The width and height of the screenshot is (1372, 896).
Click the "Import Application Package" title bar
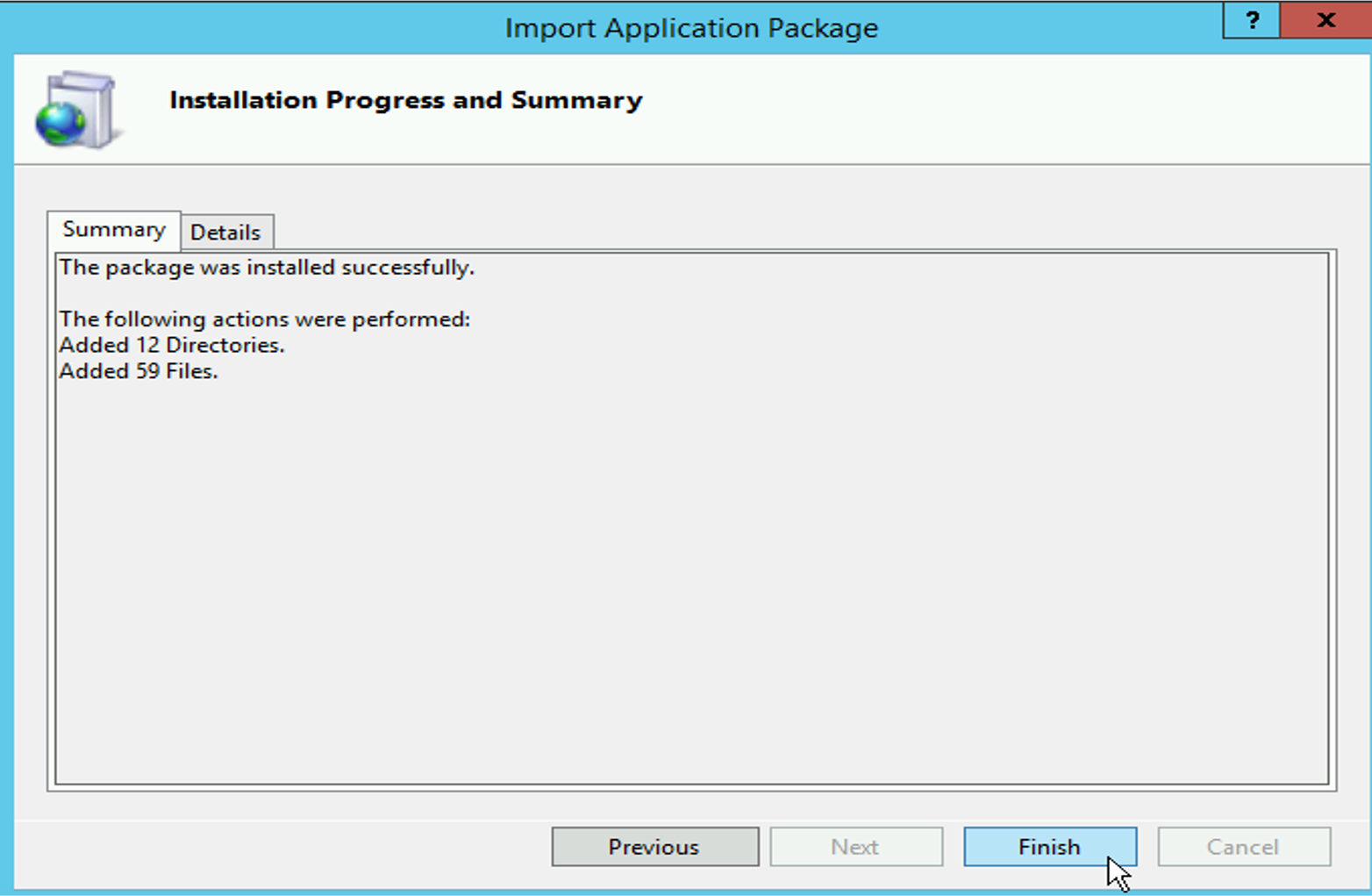pyautogui.click(x=691, y=28)
